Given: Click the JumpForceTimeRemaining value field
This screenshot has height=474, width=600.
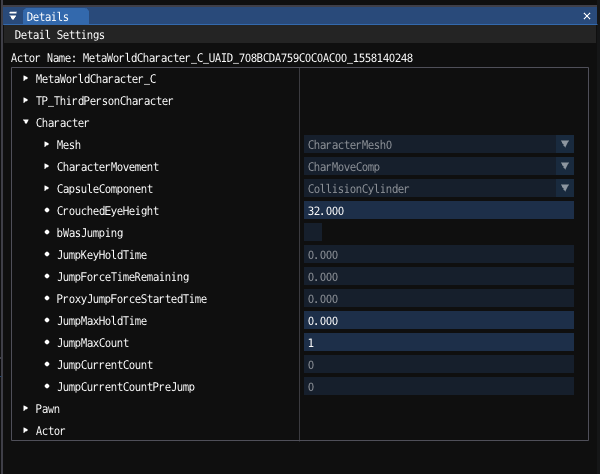Looking at the screenshot, I should pos(439,277).
